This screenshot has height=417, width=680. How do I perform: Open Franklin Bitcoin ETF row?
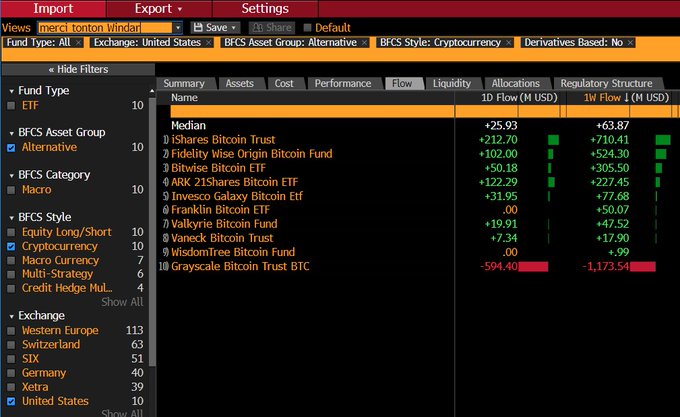220,210
